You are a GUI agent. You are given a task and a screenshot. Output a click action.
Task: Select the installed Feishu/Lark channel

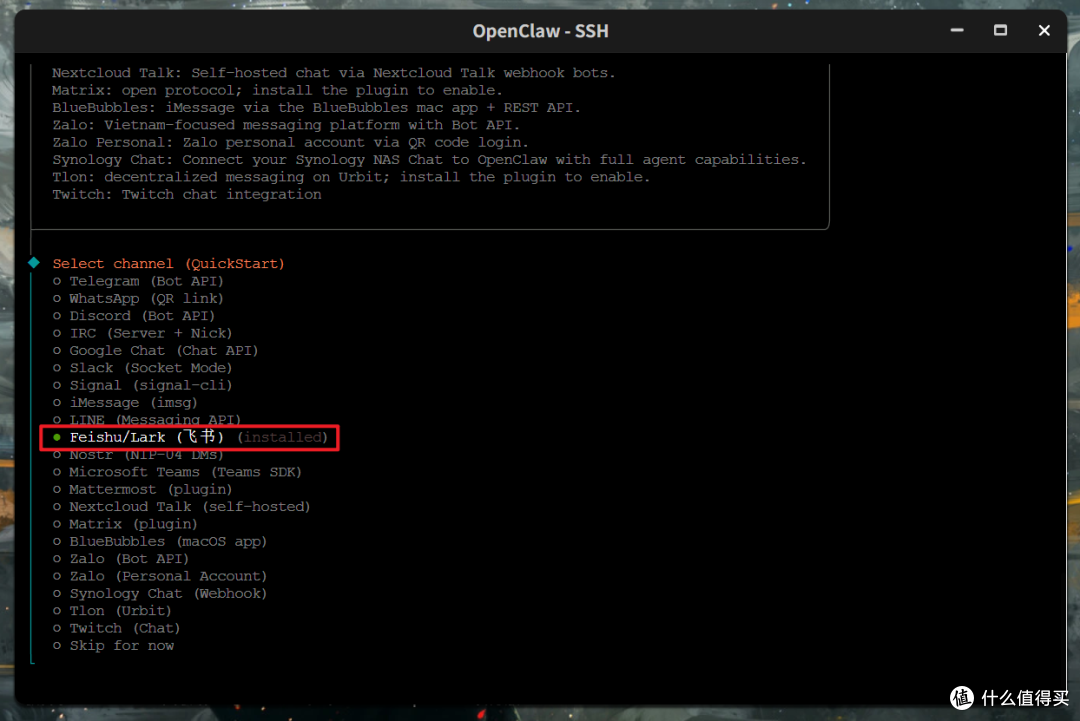point(190,437)
